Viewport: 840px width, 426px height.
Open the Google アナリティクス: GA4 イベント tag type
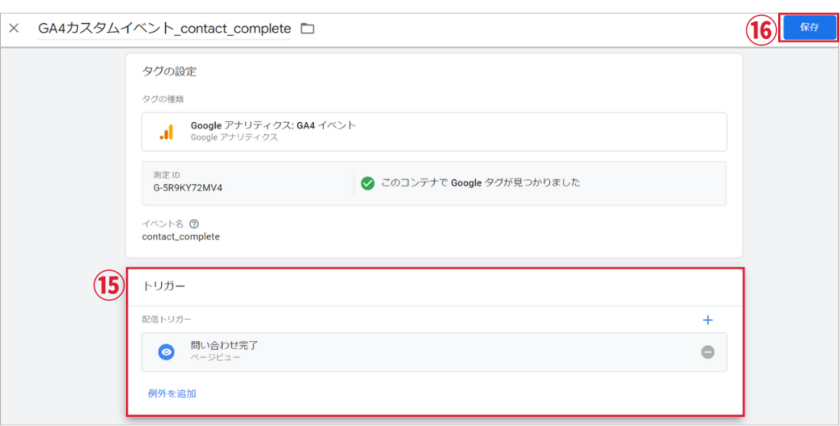pos(273,126)
